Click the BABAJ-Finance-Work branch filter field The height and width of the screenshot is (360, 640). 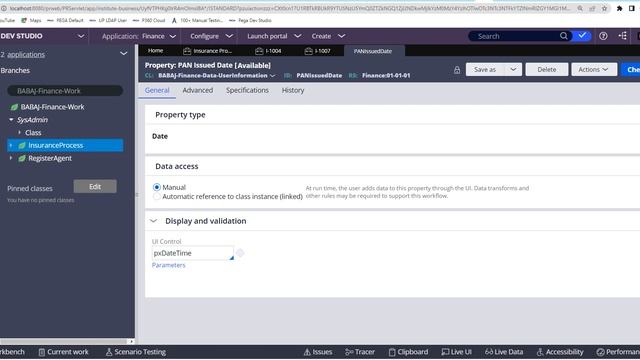(65, 91)
